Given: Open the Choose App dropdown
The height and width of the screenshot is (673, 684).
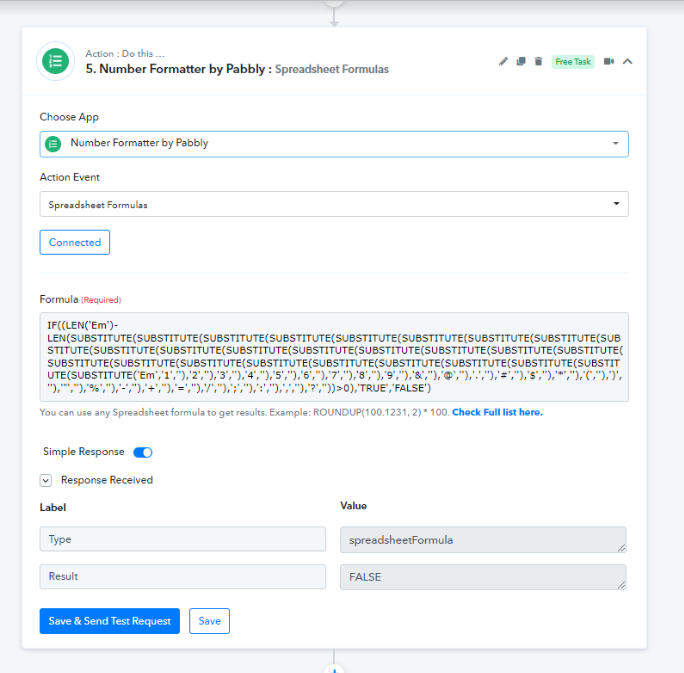Looking at the screenshot, I should point(334,144).
